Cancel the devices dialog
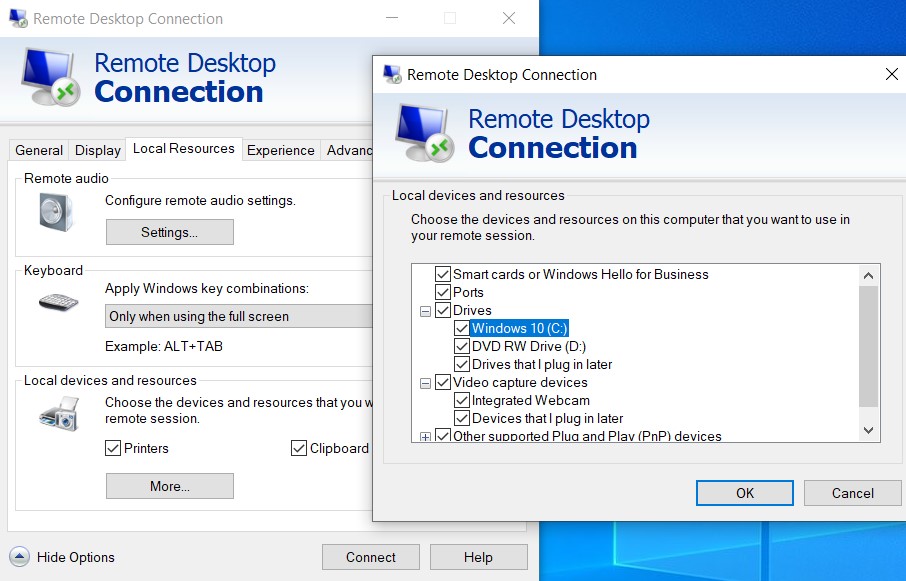Image resolution: width=906 pixels, height=581 pixels. tap(852, 493)
